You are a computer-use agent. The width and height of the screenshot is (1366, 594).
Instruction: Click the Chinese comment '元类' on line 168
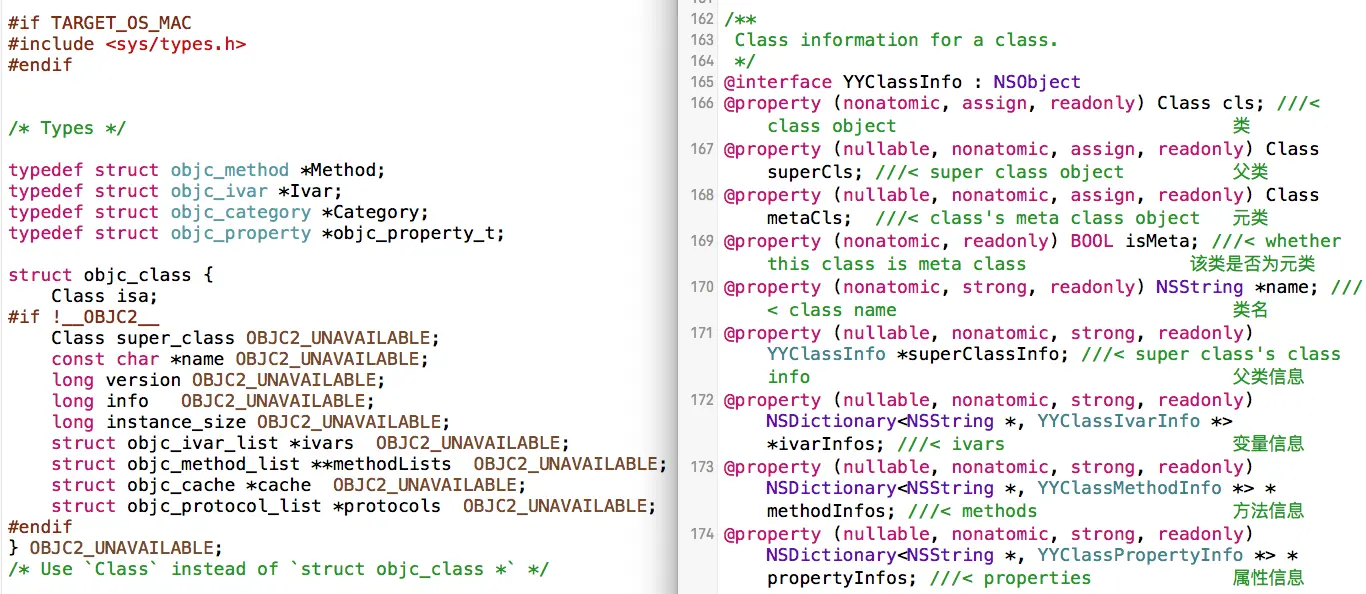(x=1251, y=218)
